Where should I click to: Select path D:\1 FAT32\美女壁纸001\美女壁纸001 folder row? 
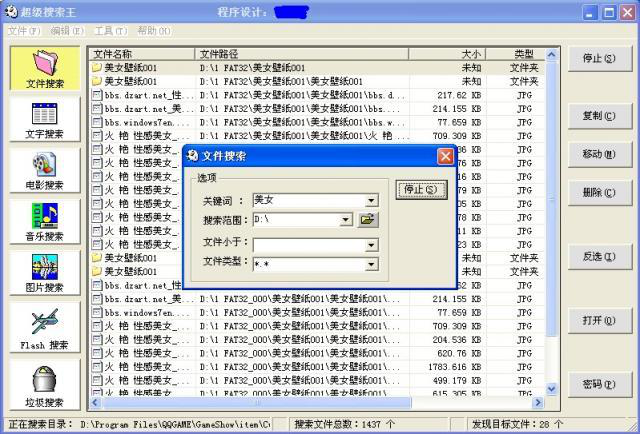click(317, 81)
